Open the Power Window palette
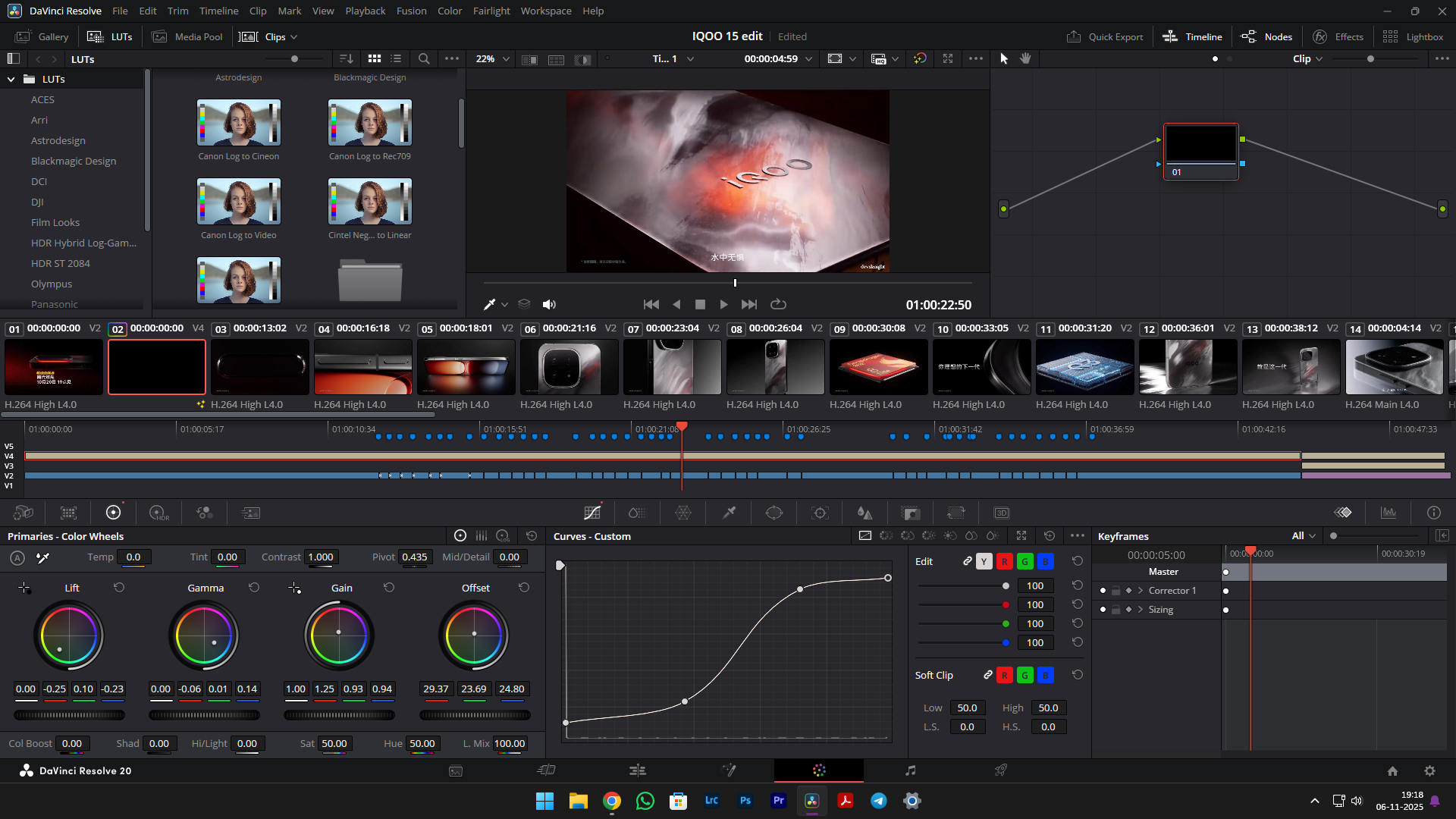 [x=774, y=513]
